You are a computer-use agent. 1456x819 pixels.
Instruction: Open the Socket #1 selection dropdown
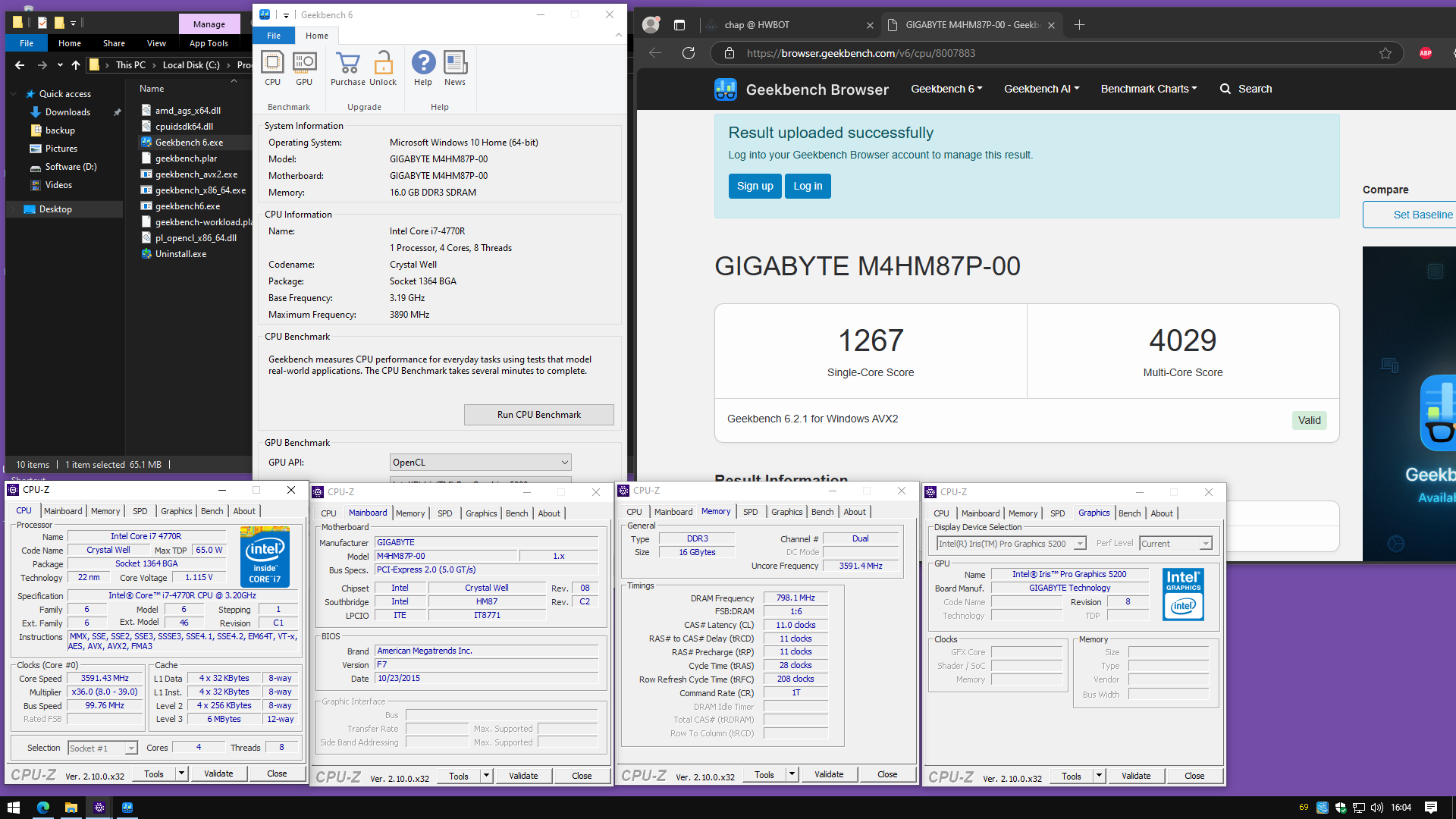[x=102, y=748]
